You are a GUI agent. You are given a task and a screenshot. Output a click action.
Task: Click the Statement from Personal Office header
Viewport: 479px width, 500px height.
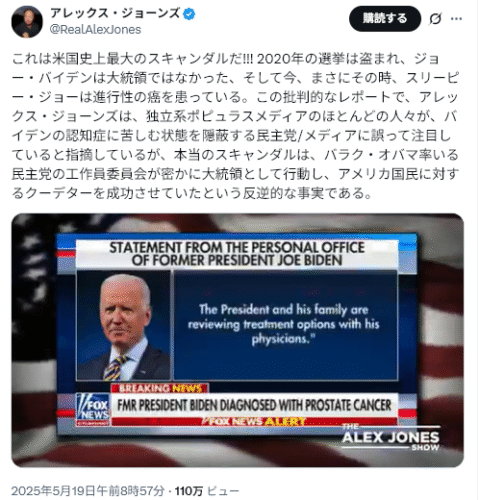point(237,254)
